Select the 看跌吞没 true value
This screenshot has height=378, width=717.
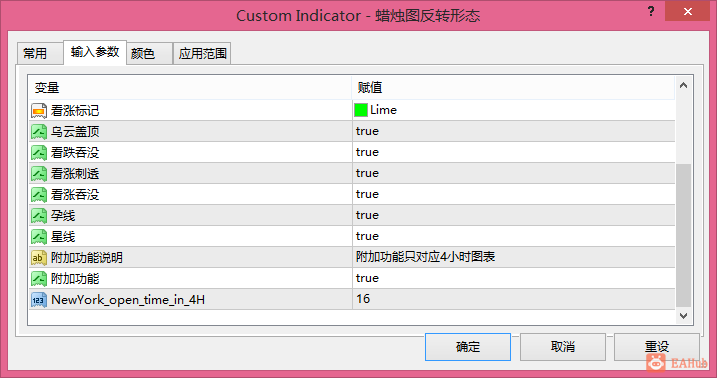pyautogui.click(x=367, y=152)
